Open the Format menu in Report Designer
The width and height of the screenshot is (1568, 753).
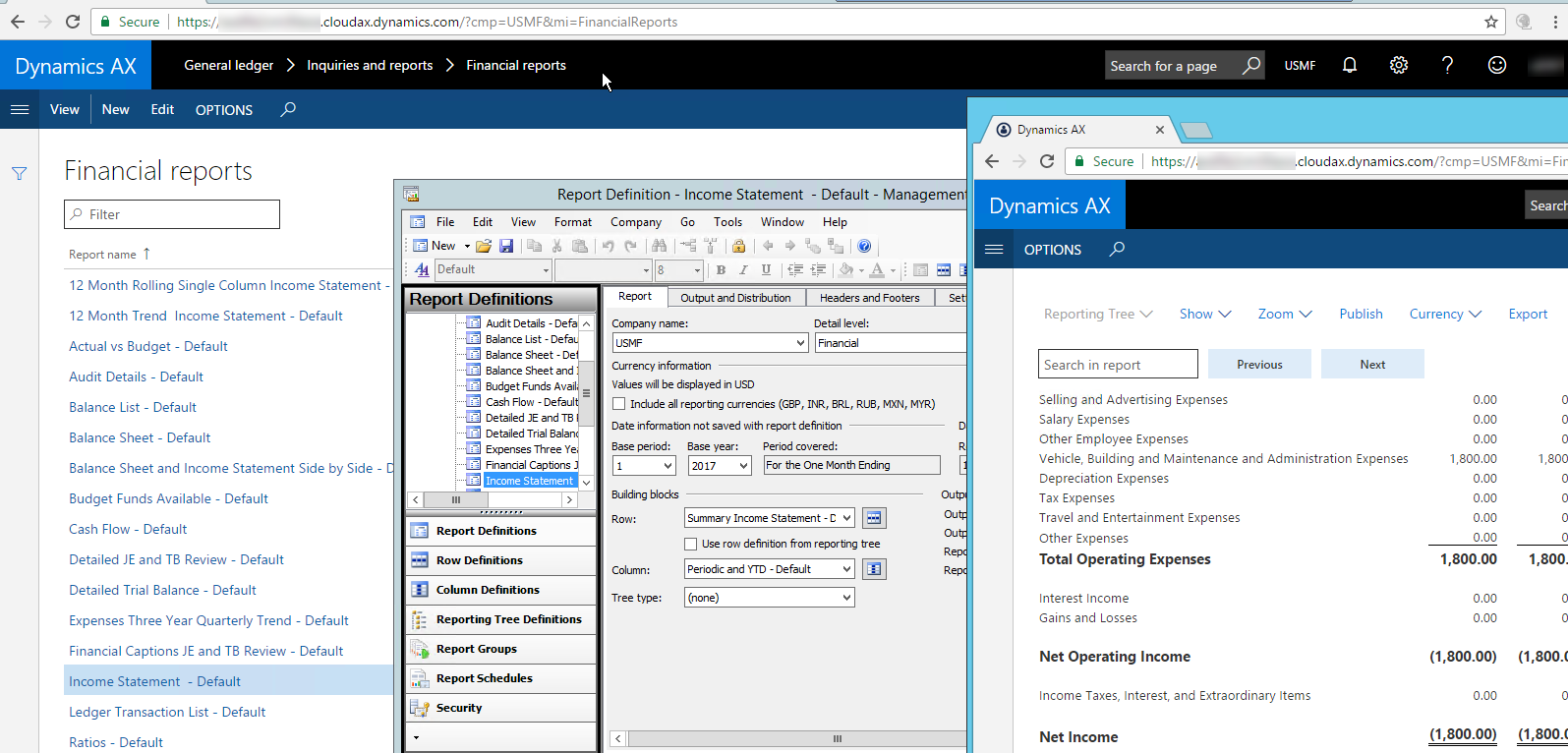tap(573, 222)
